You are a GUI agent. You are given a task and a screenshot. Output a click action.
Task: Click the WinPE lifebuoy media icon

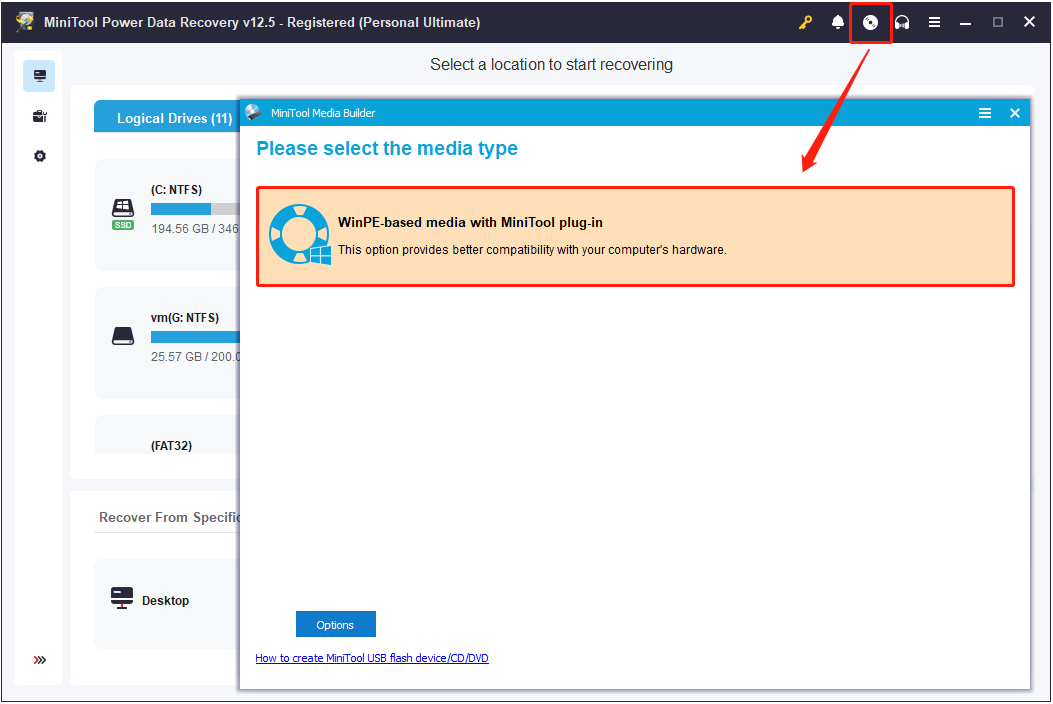coord(300,234)
